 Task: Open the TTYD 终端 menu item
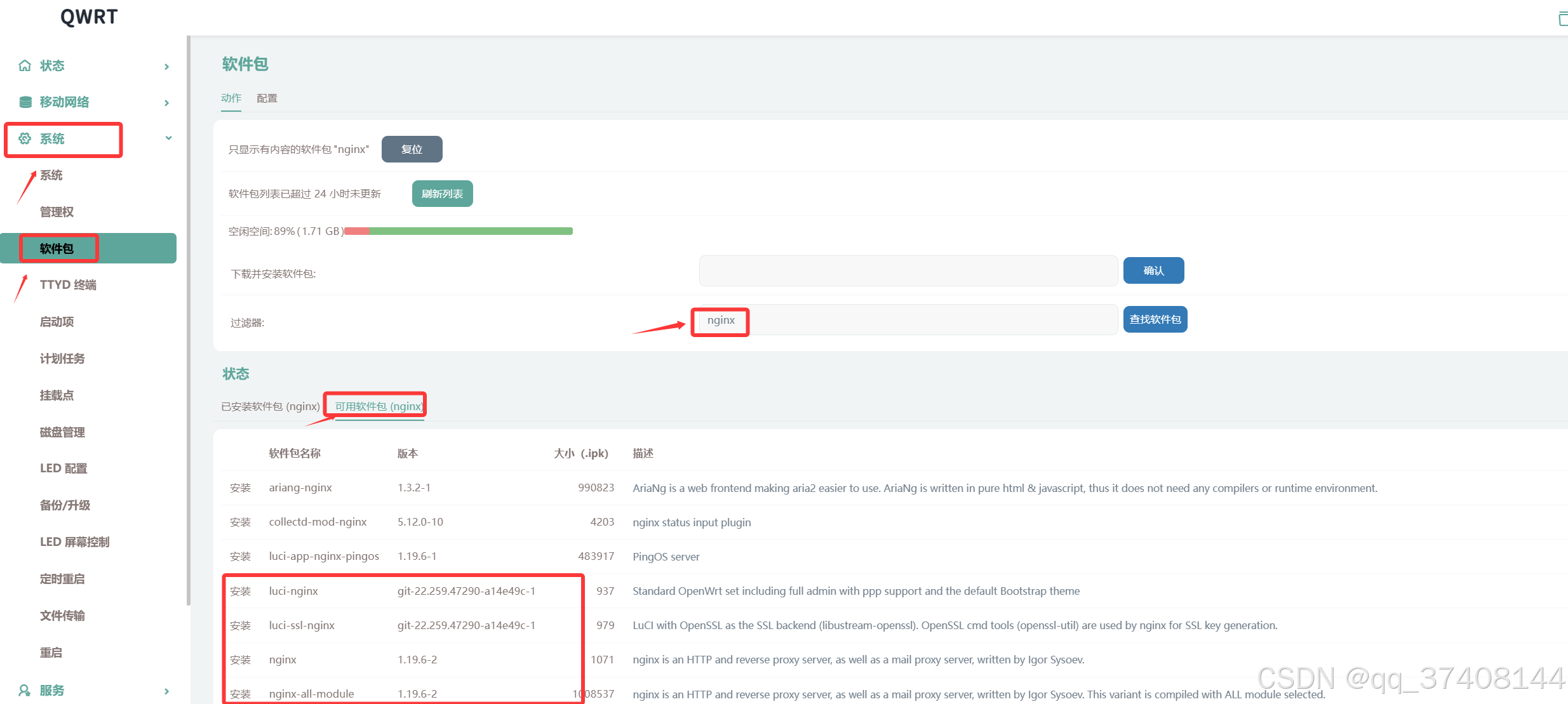coord(68,285)
